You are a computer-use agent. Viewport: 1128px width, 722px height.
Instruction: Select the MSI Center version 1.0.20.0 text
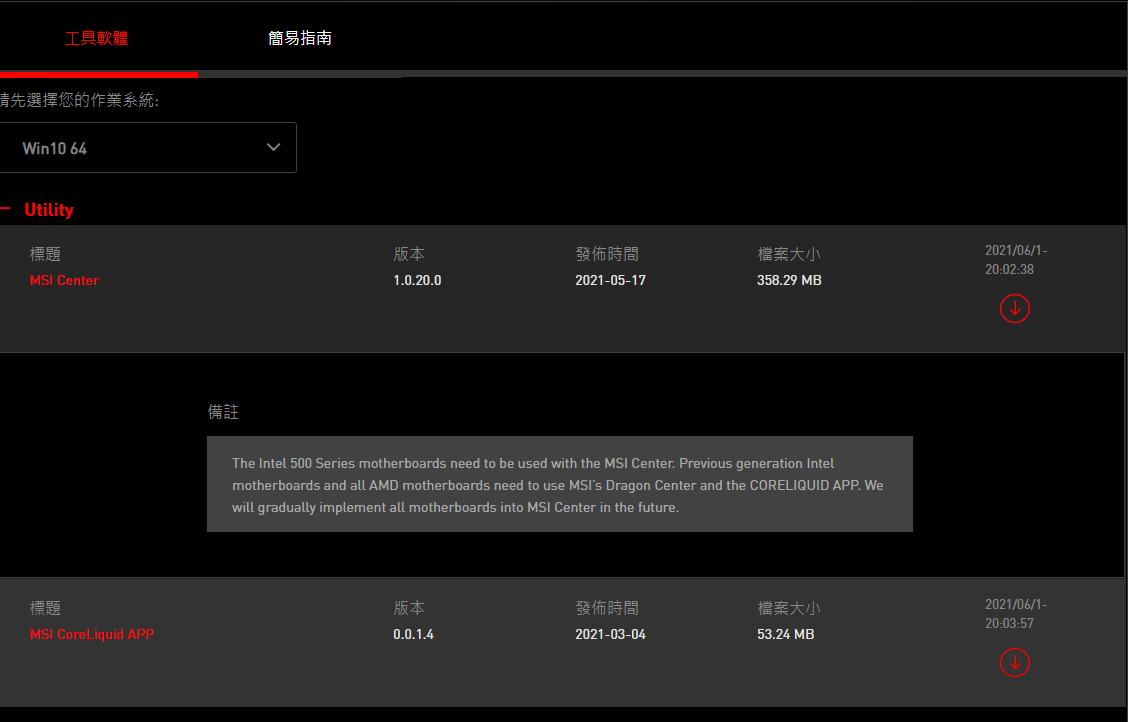tap(417, 280)
